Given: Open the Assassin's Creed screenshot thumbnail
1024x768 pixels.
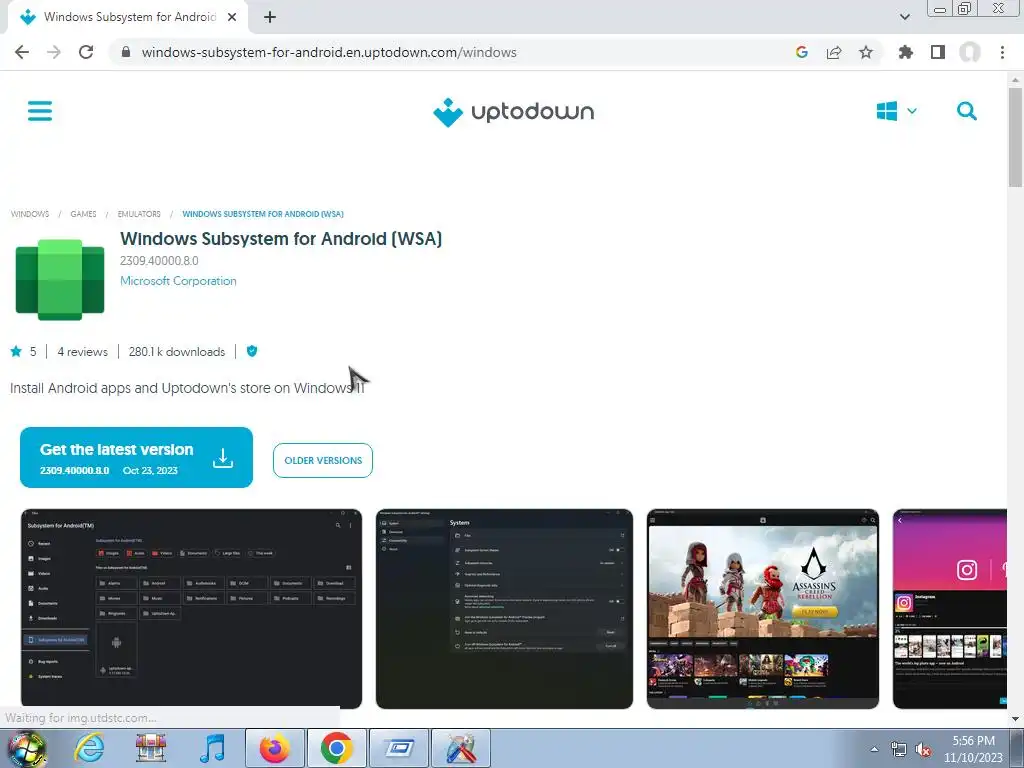Looking at the screenshot, I should click(763, 609).
